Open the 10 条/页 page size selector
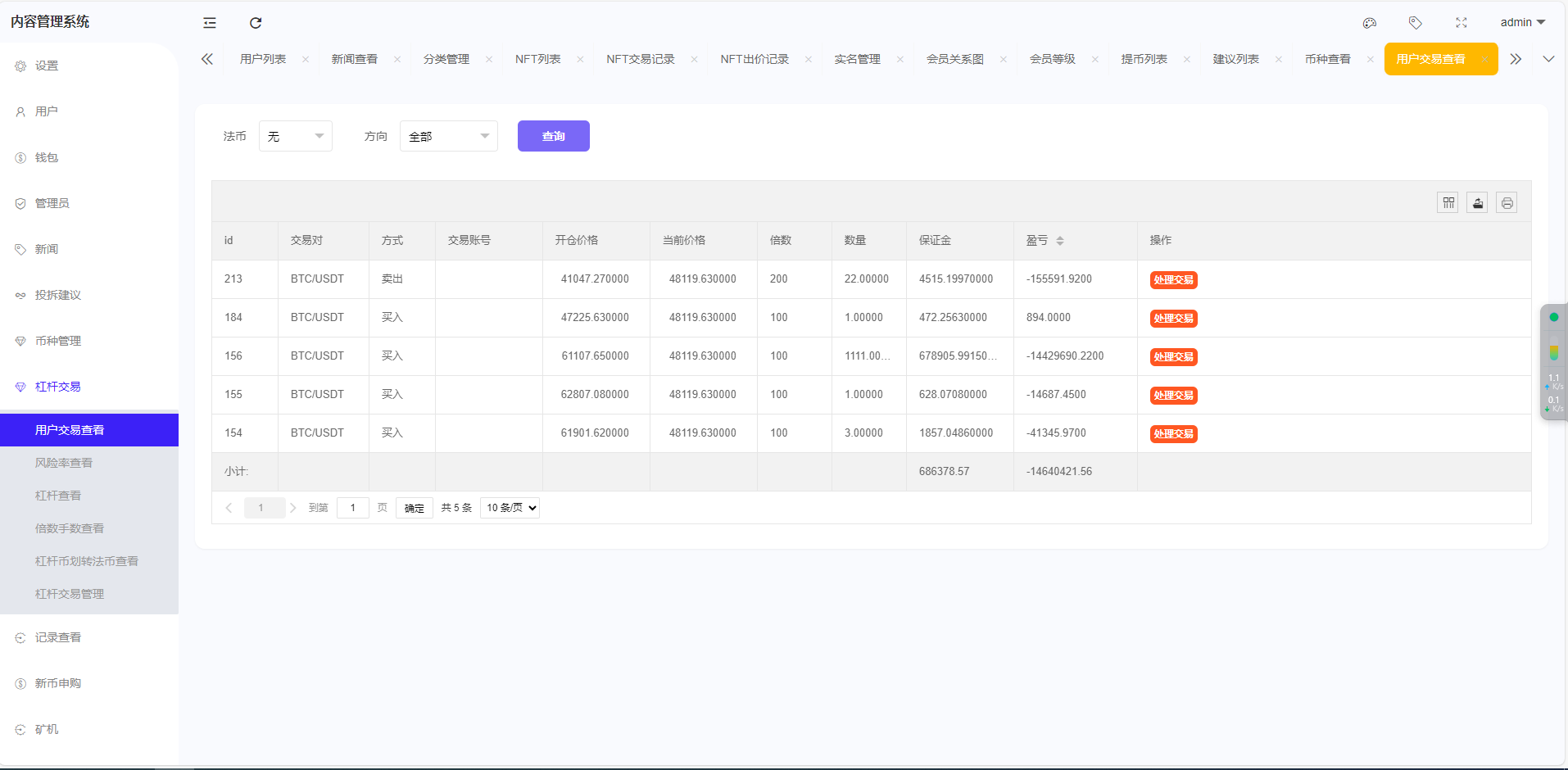Screen dimensions: 1568x770 tap(510, 508)
